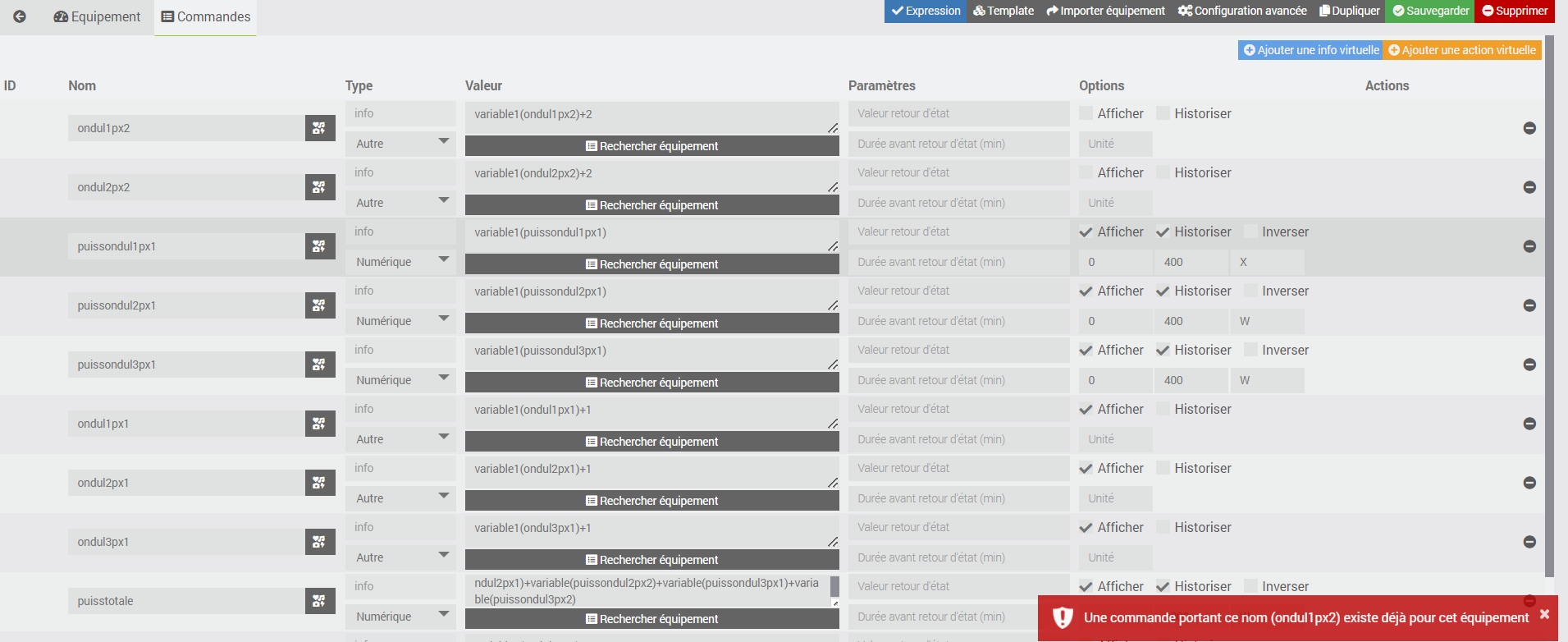Remove the ondul1px2 command
1568x642 pixels.
pyautogui.click(x=1529, y=128)
